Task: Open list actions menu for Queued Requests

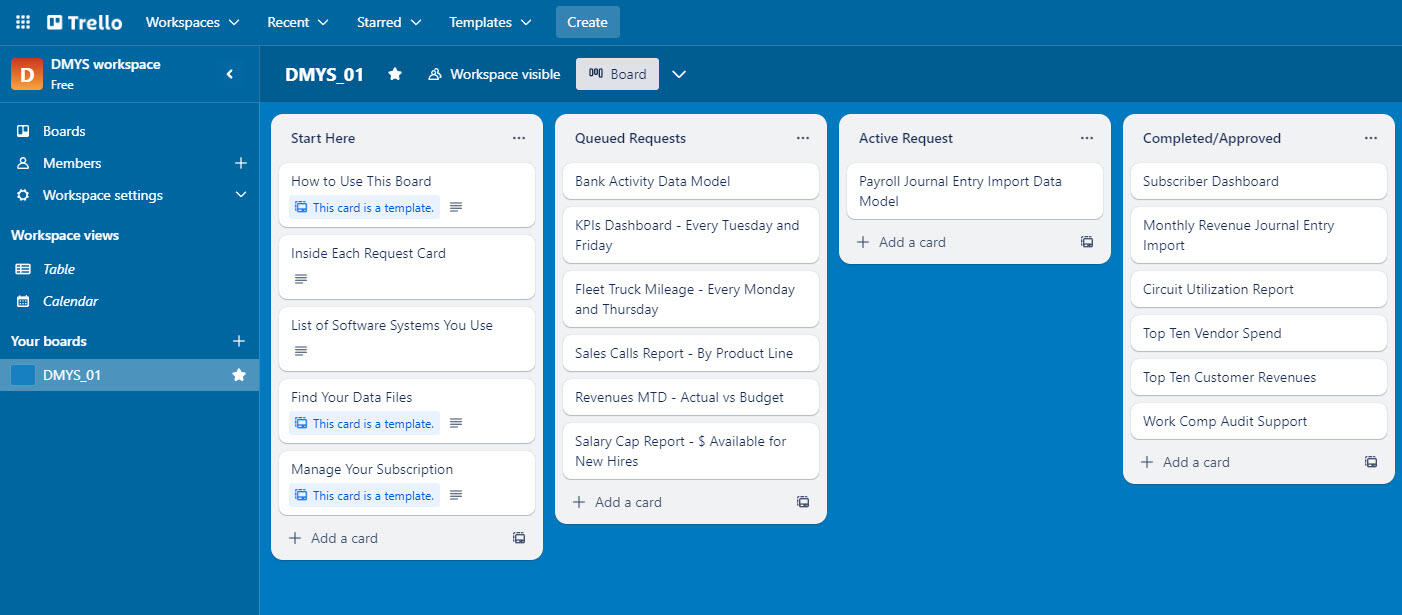Action: (x=802, y=138)
